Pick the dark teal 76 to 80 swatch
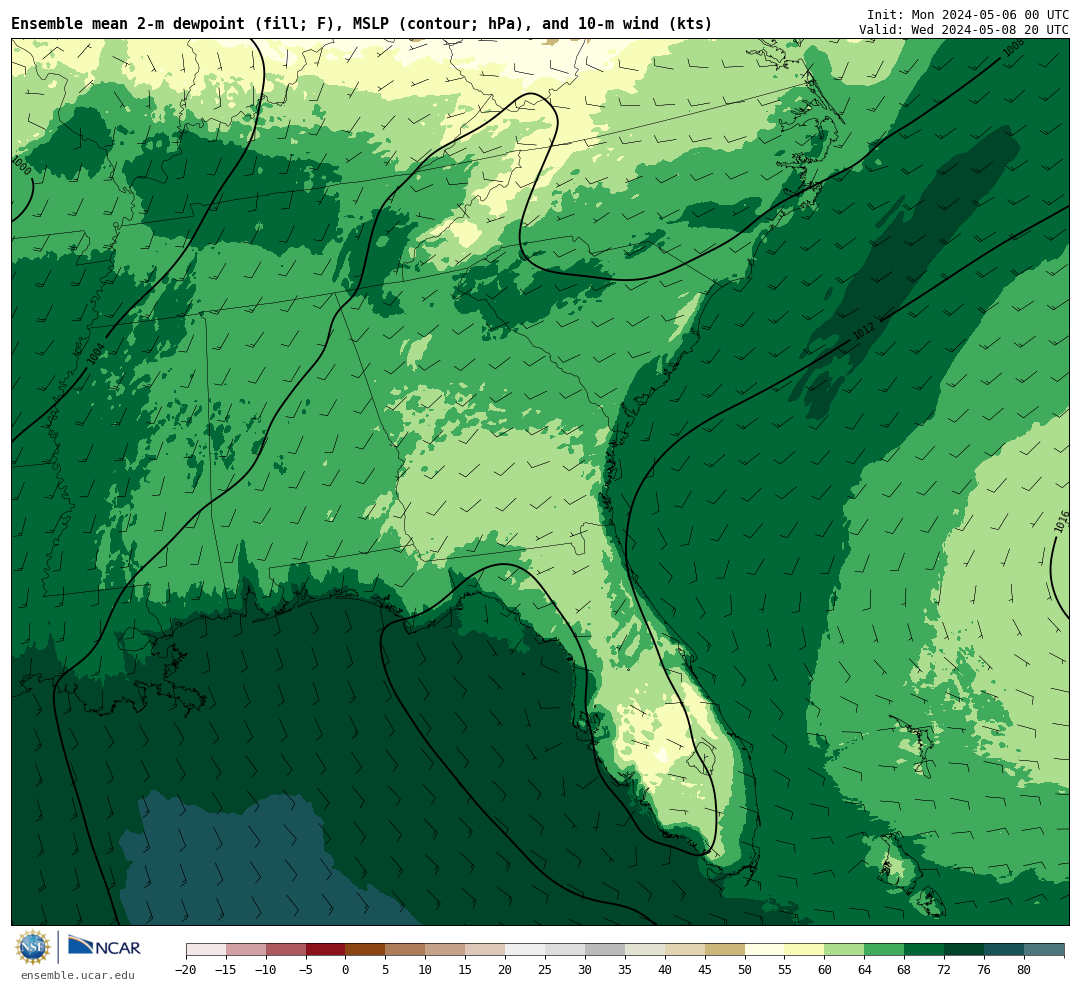This screenshot has height=988, width=1080. coord(1004,950)
